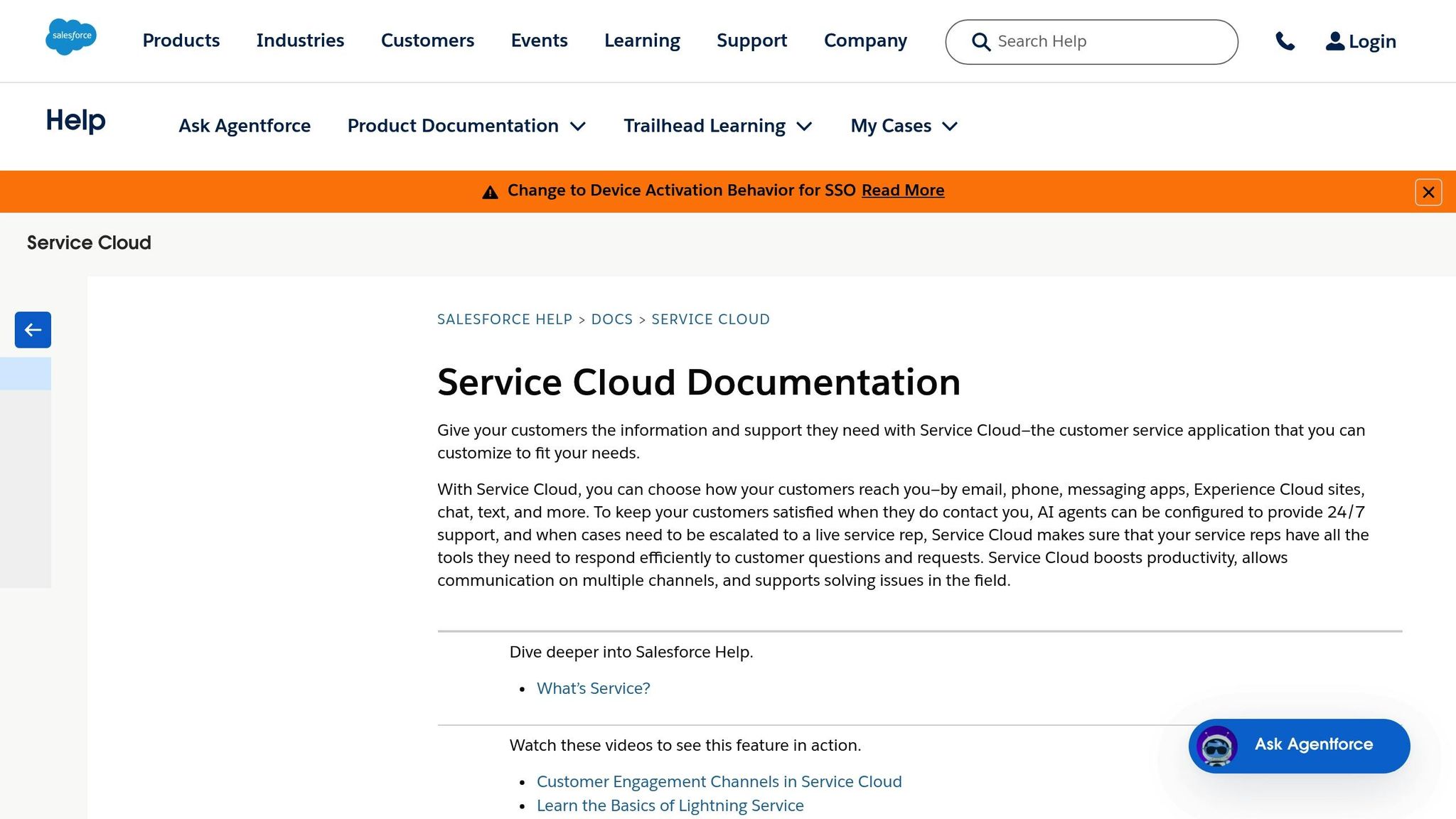Open Customer Engagement Channels in Service Cloud

click(x=719, y=781)
